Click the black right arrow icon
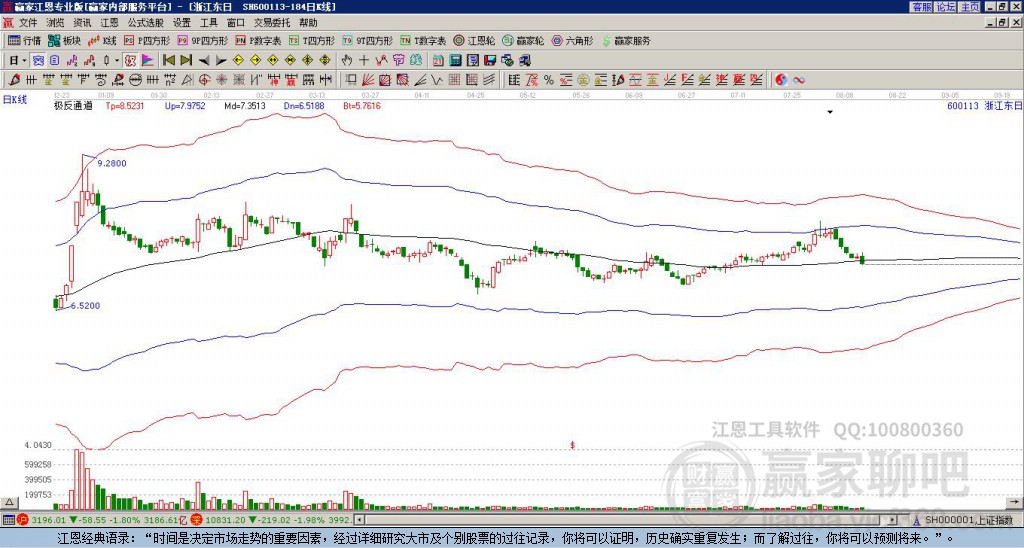This screenshot has width=1024, height=548. [x=221, y=61]
